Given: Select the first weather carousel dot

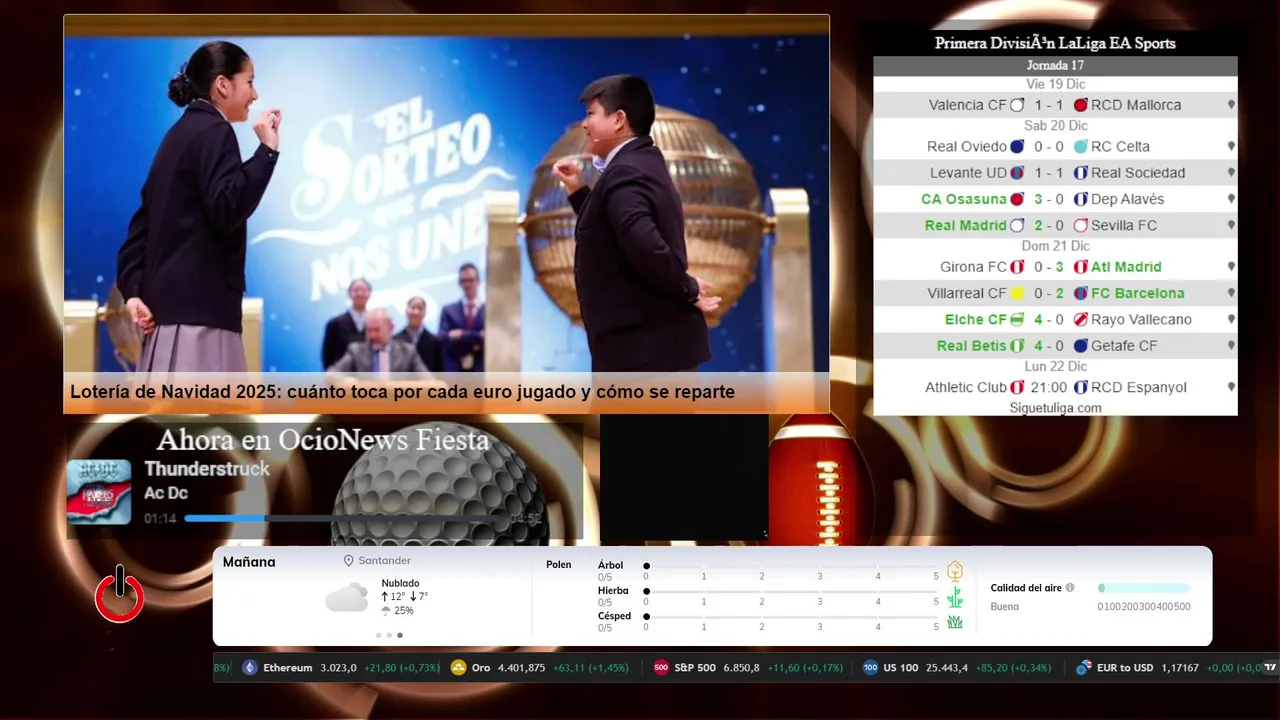Looking at the screenshot, I should click(x=378, y=635).
